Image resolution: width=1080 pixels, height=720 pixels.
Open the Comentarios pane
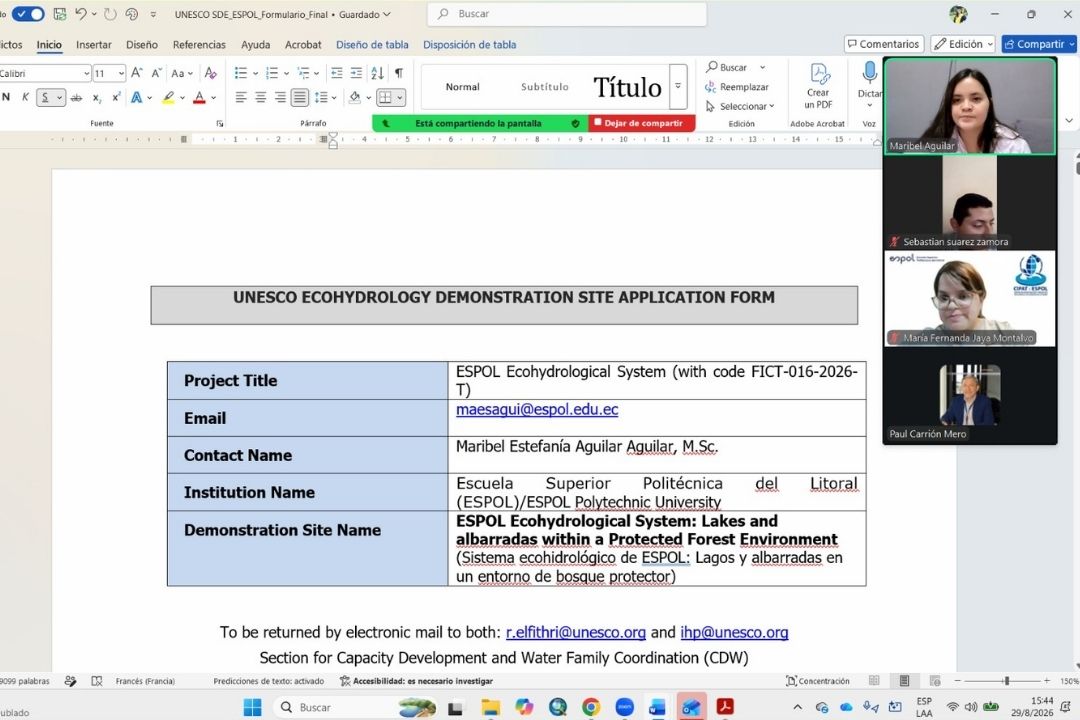[884, 44]
